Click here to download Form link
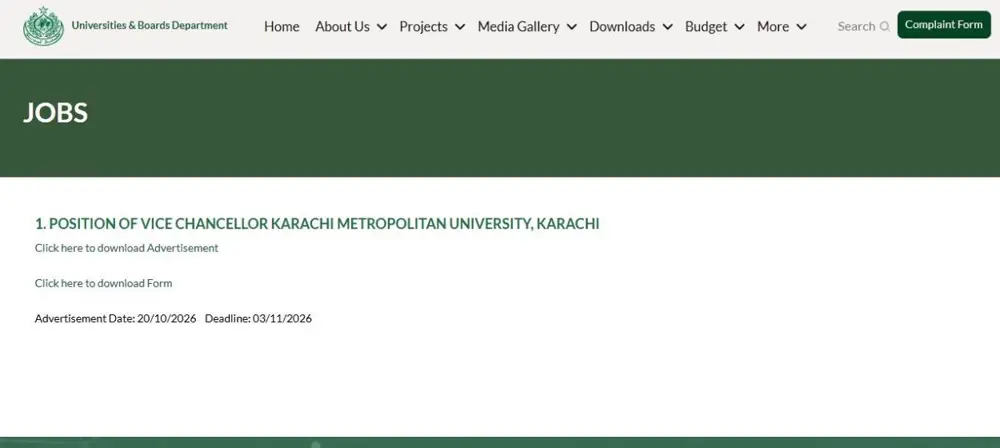The height and width of the screenshot is (448, 1000). [x=103, y=283]
